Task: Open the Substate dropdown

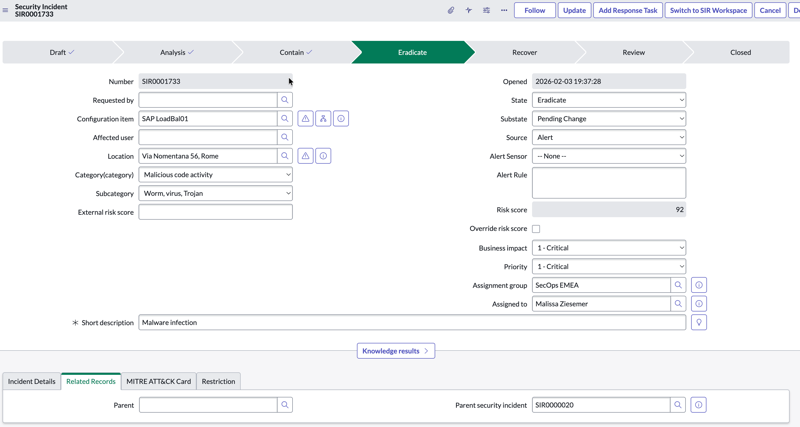Action: click(609, 119)
